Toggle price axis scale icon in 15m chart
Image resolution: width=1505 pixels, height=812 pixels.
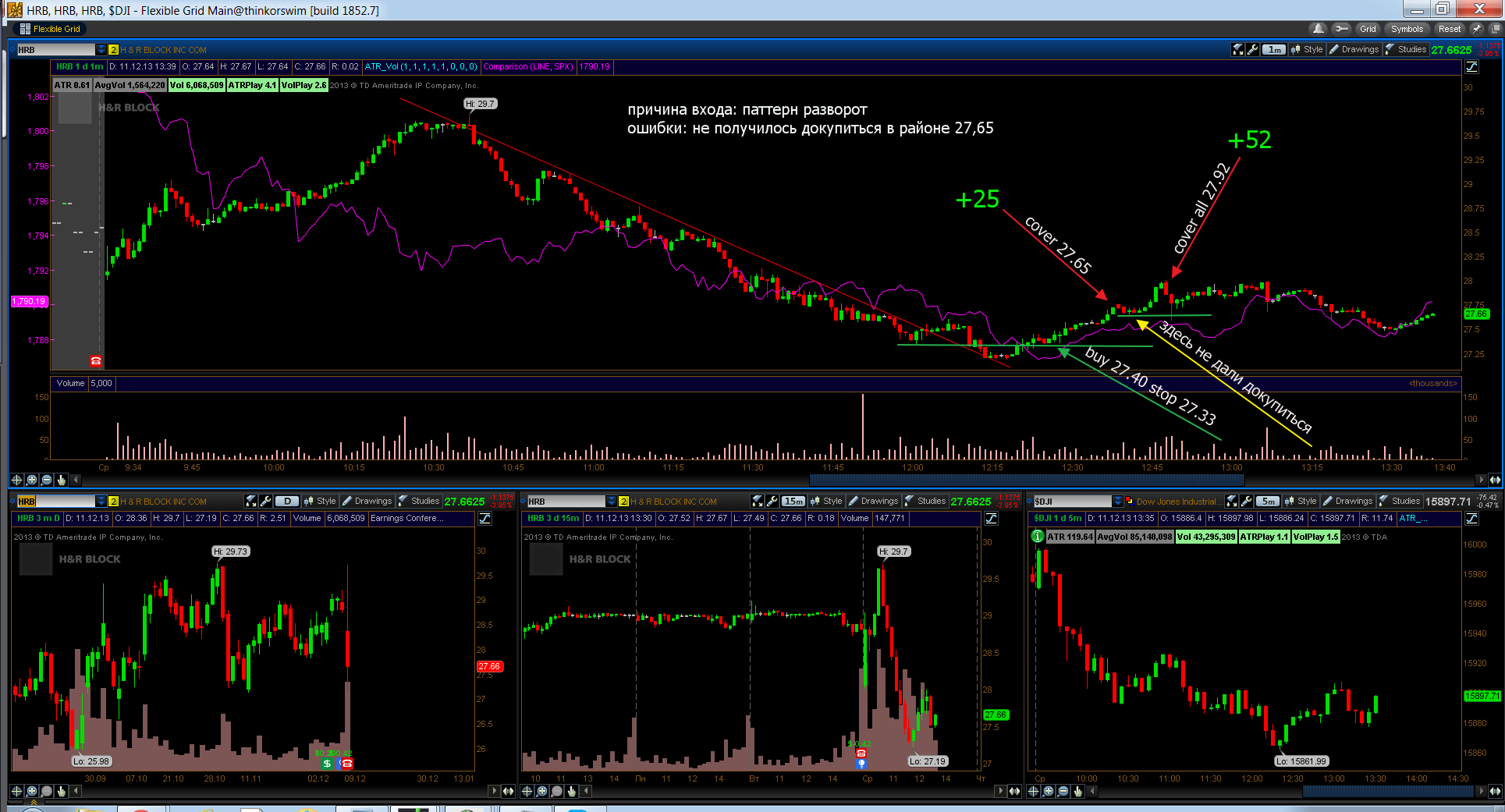coord(992,519)
